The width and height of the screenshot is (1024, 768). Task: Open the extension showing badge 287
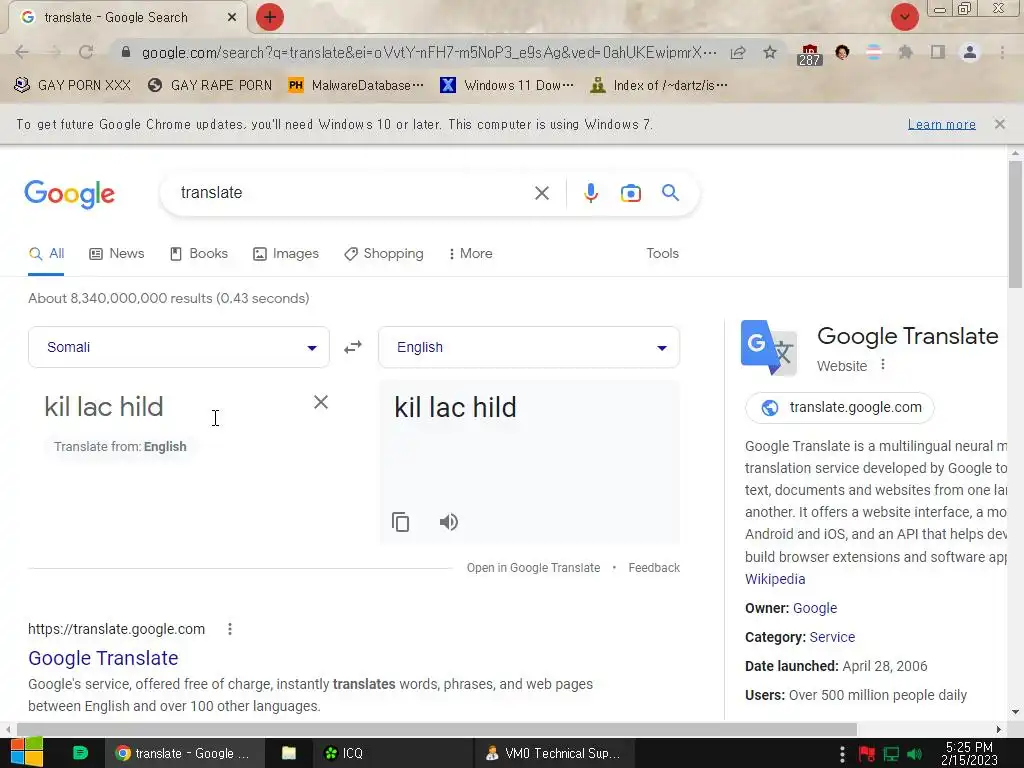809,54
